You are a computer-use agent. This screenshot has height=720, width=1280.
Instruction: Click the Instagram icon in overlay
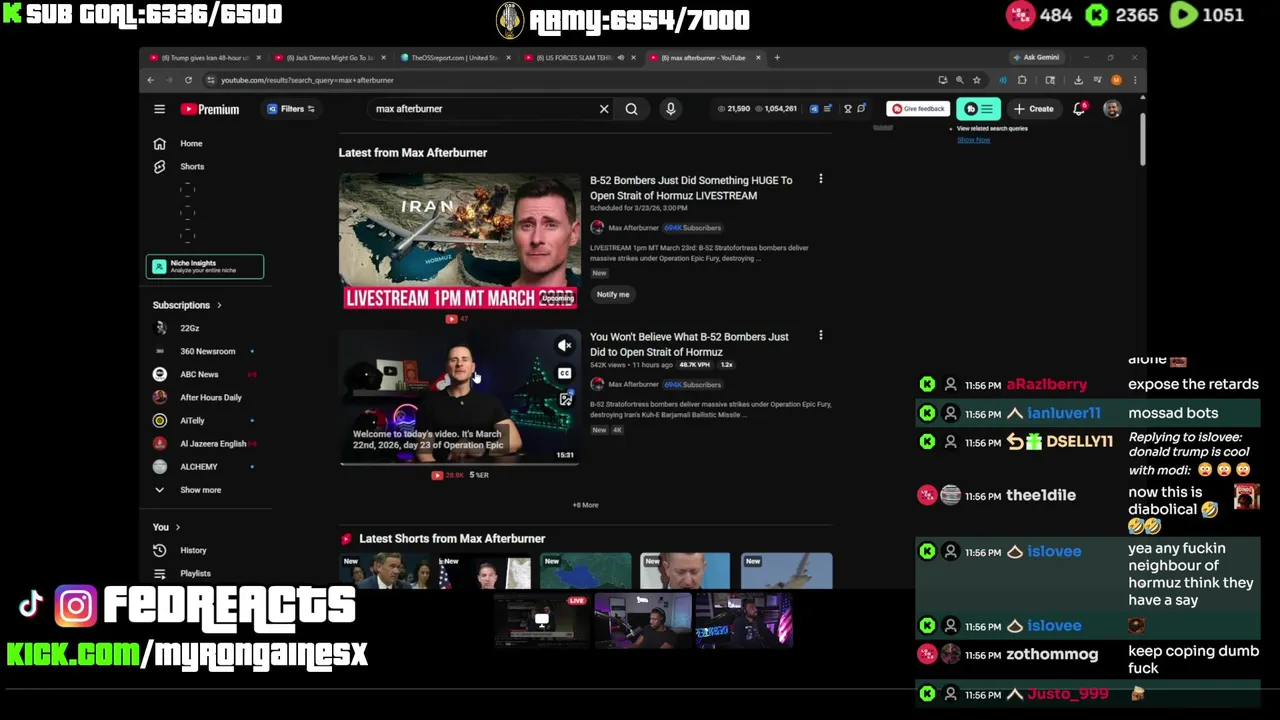pos(76,606)
